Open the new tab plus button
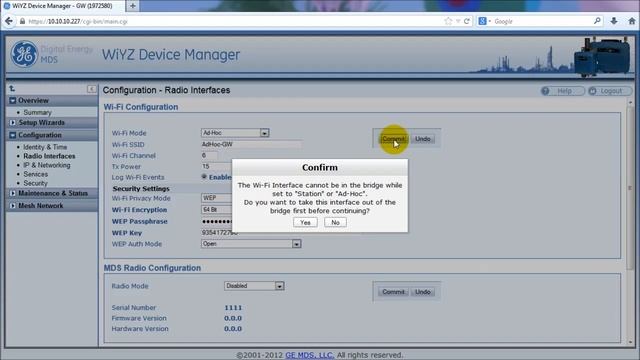Screen dimensions: 640x360 click(x=133, y=6)
